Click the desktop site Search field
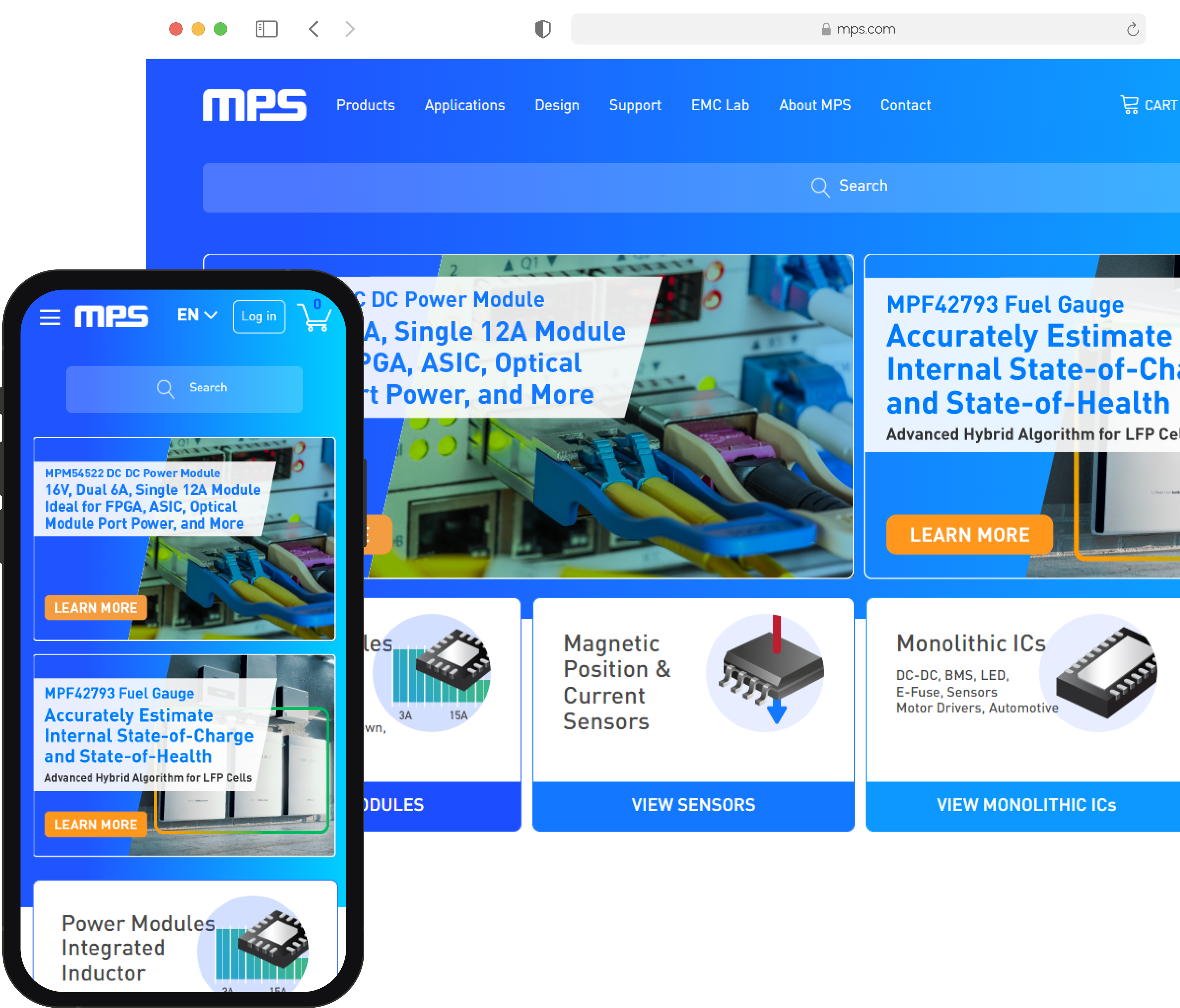Image resolution: width=1180 pixels, height=1008 pixels. (691, 188)
